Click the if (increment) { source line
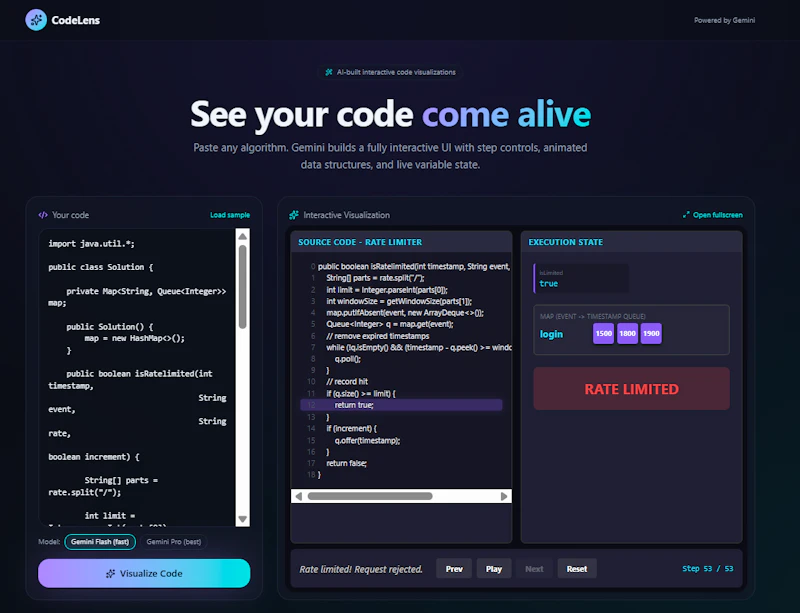Image resolution: width=800 pixels, height=613 pixels. click(x=352, y=429)
